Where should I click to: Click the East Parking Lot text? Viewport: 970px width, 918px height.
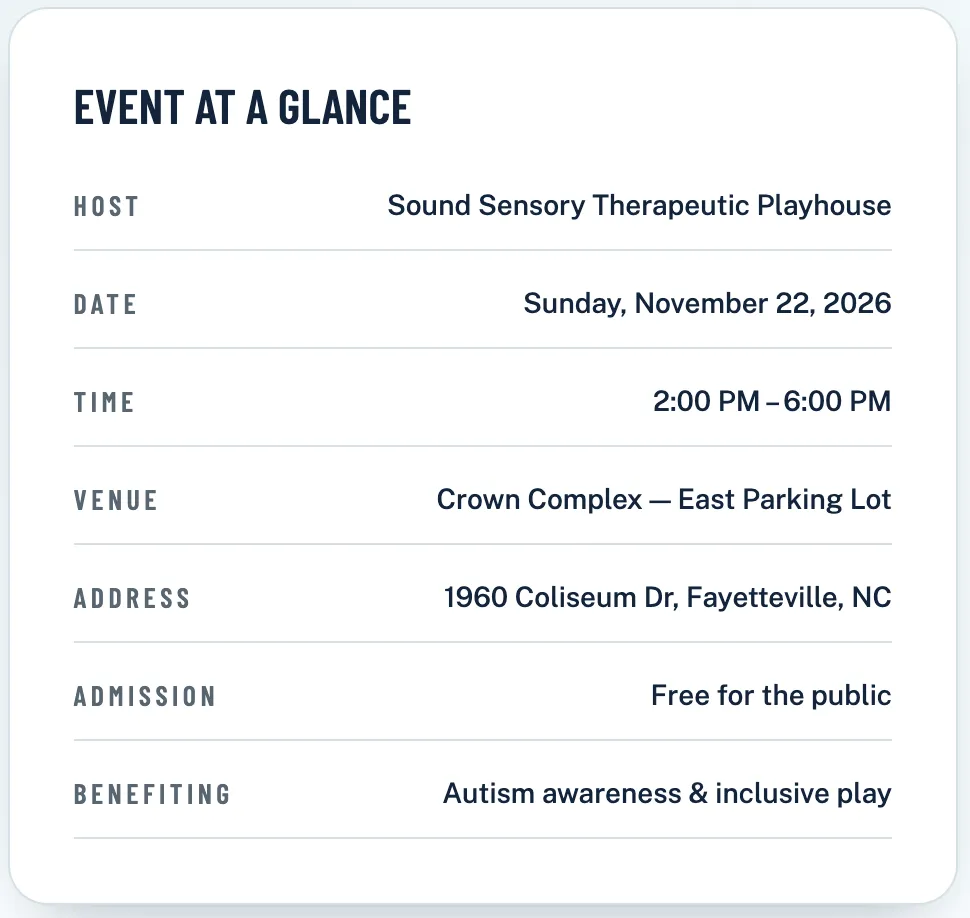point(784,499)
